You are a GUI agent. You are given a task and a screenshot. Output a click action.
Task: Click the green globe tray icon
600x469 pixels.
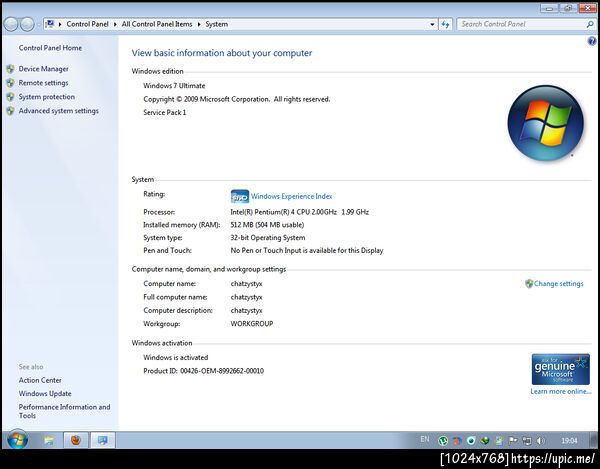(x=485, y=441)
